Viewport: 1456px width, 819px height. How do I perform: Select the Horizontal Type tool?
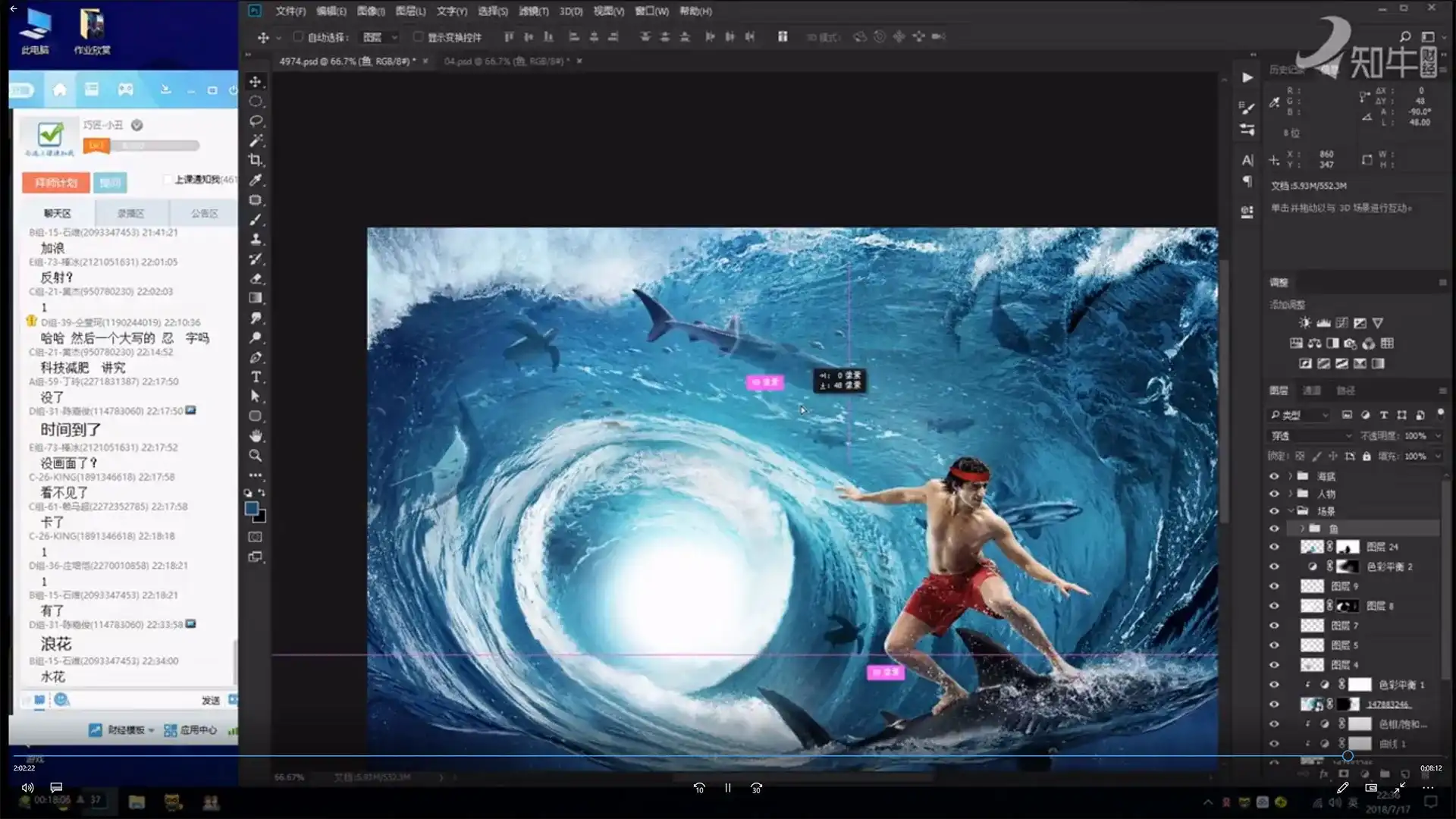coord(256,377)
